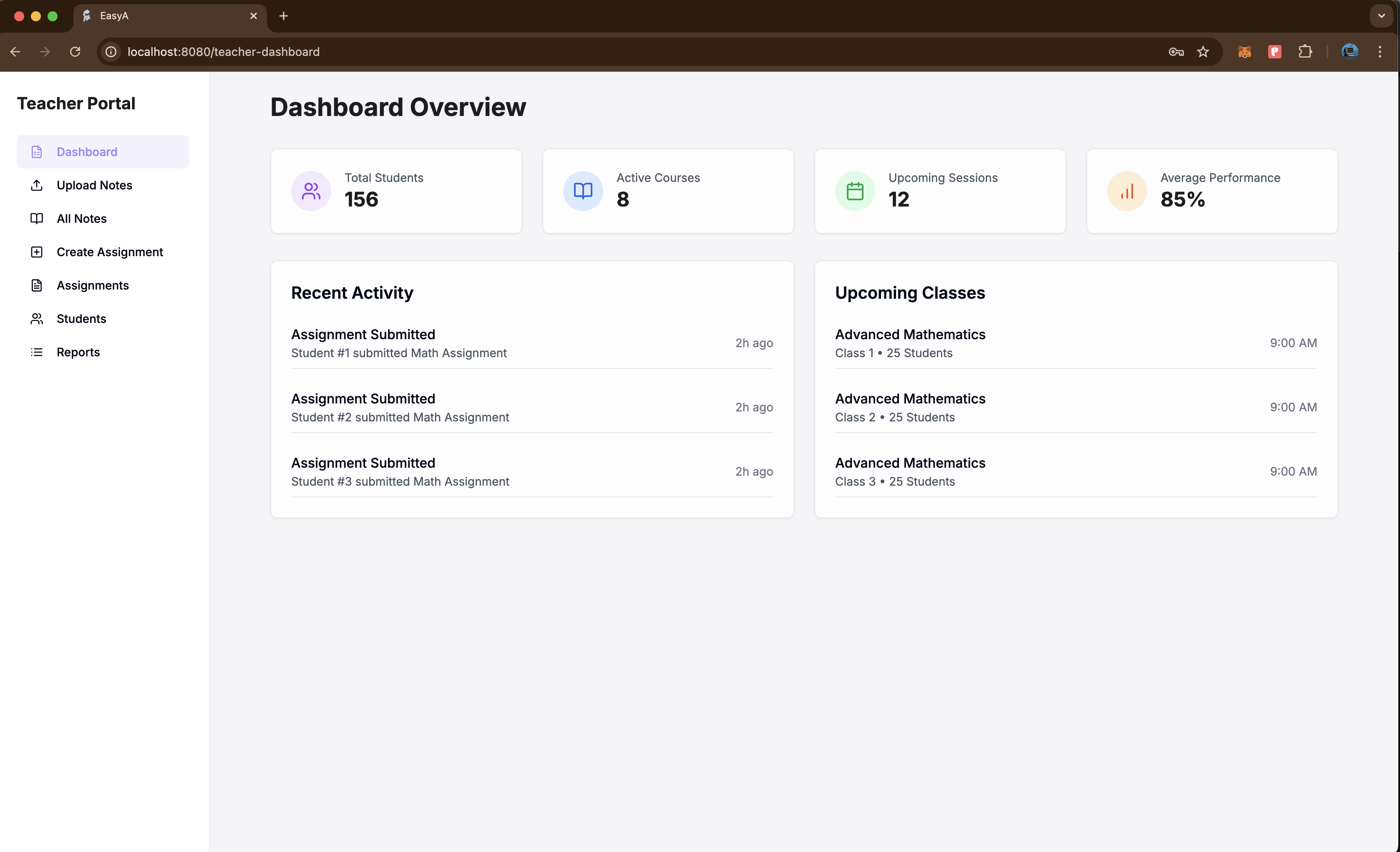Click the Average Performance bar chart icon
The height and width of the screenshot is (852, 1400).
[x=1126, y=191]
